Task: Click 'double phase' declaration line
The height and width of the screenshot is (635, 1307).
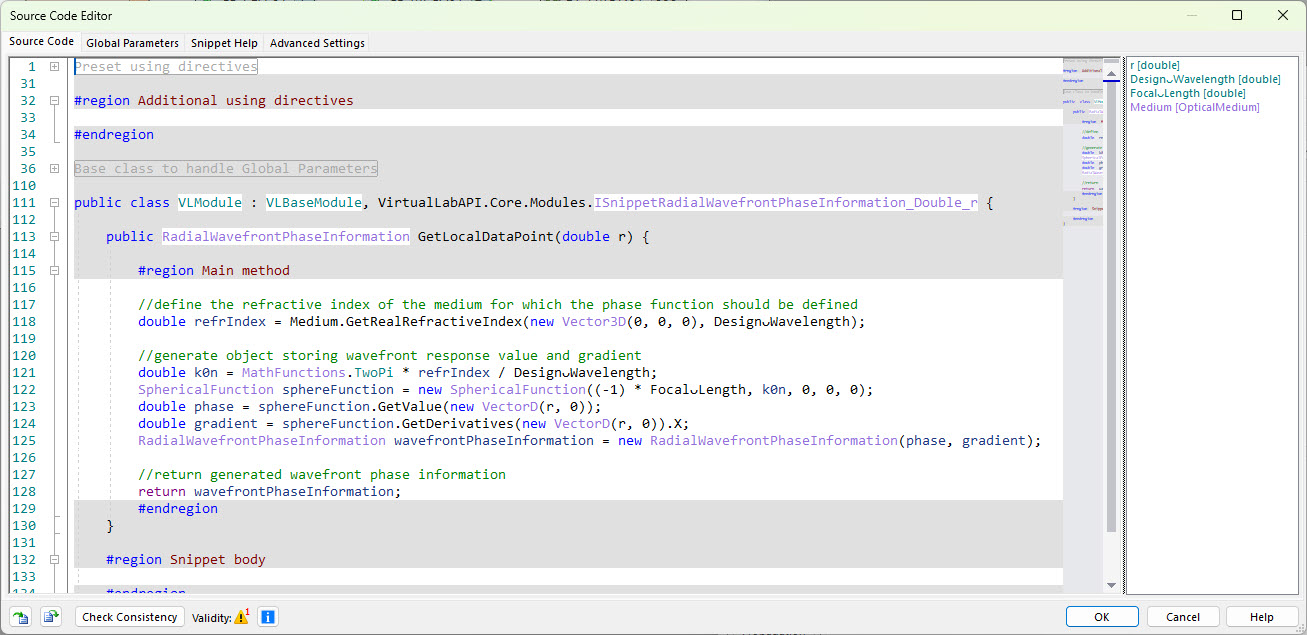Action: pos(370,406)
